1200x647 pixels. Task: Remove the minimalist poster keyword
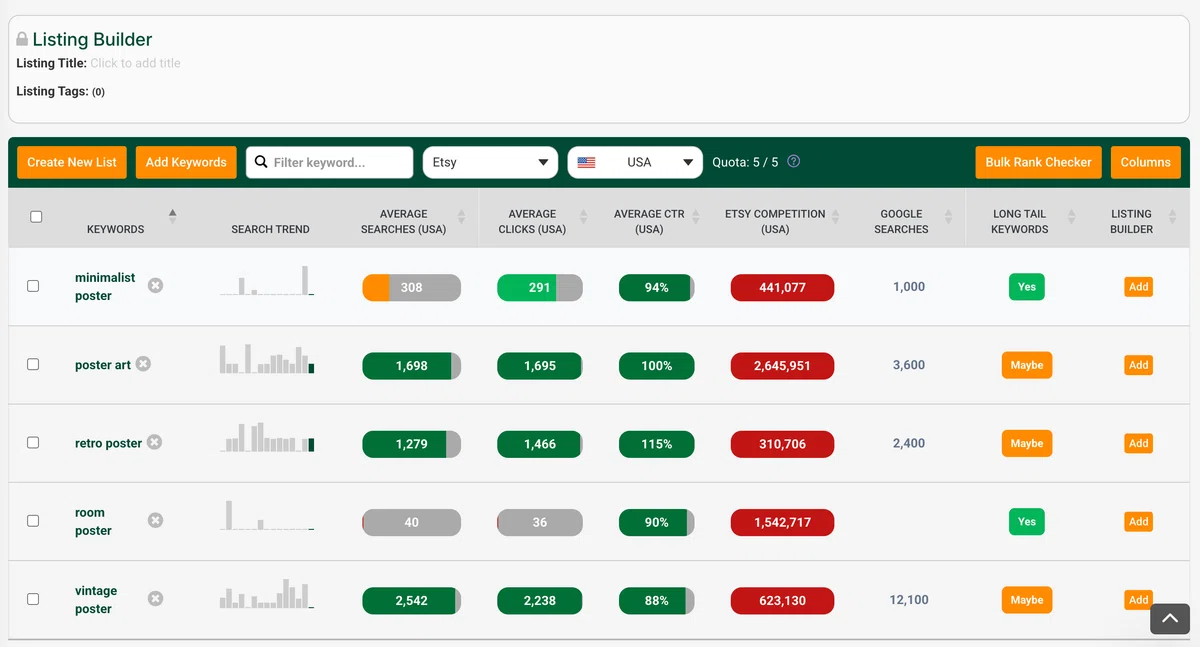coord(155,286)
